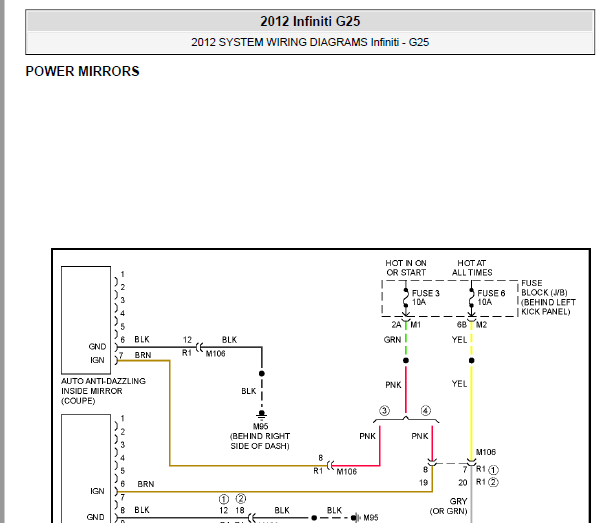
Task: Click the 'AUTO ANTI-DAZZLING INSIDE MIRROR (COUPE)' label
Action: pyautogui.click(x=103, y=391)
